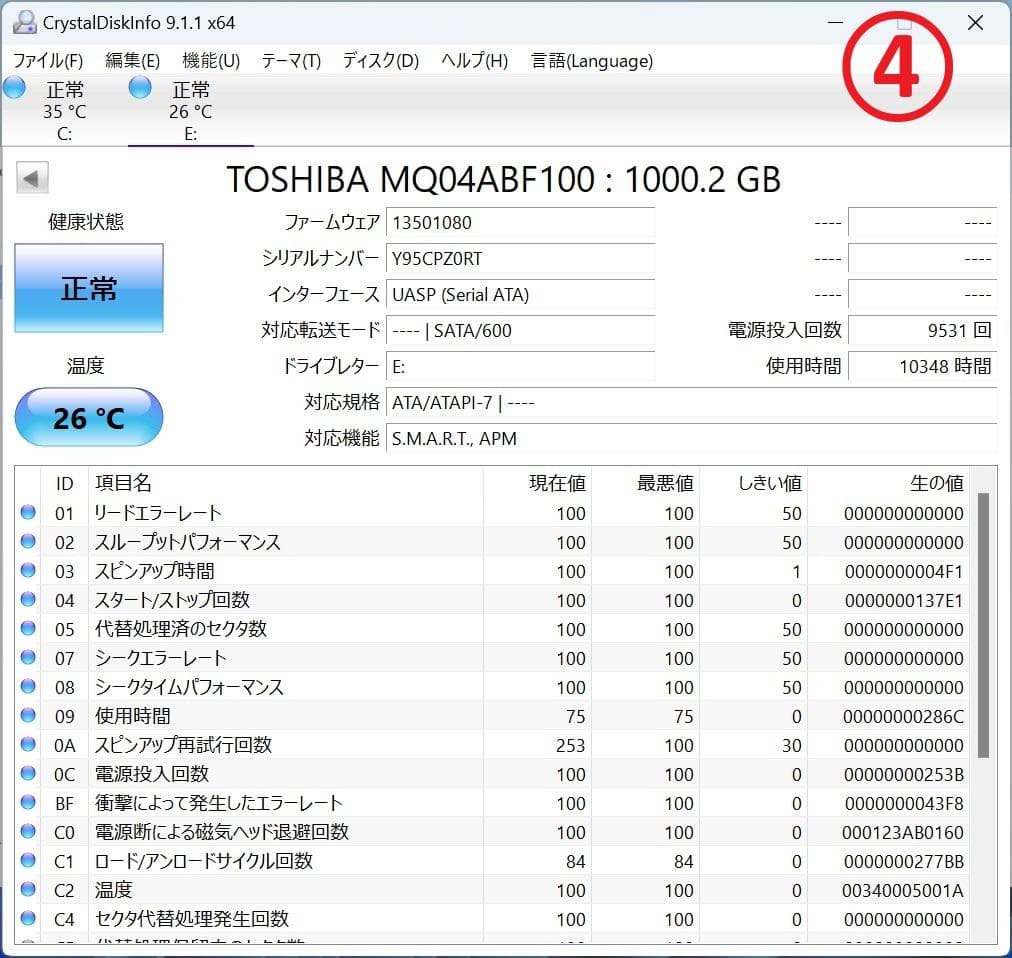The image size is (1012, 958).
Task: Click the blue dot beside シークエラーレート
Action: coord(29,658)
